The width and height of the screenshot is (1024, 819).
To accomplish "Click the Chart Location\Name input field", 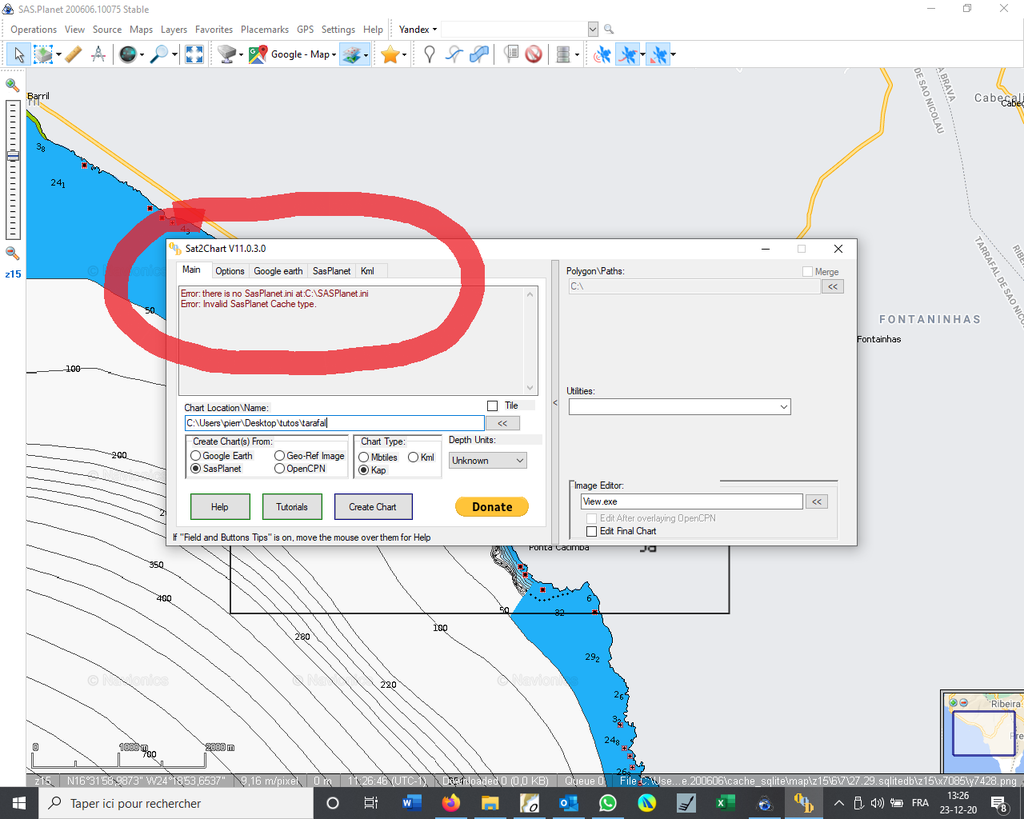I will (x=334, y=423).
